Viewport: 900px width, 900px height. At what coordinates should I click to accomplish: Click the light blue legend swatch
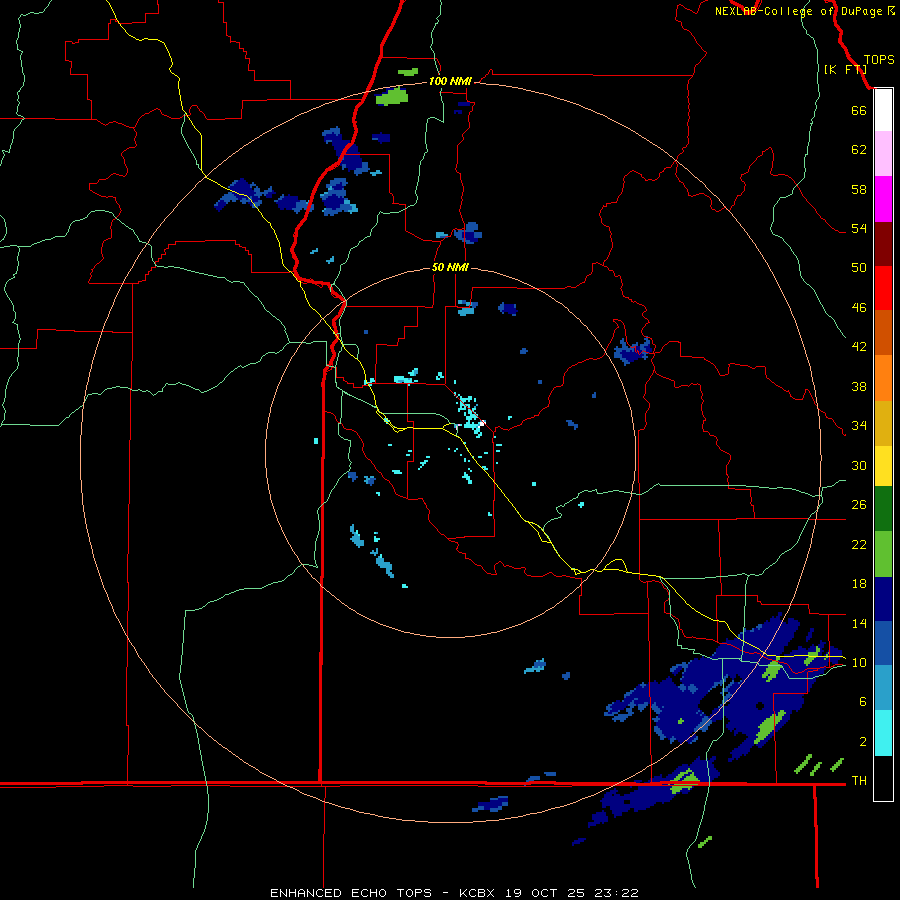[883, 688]
